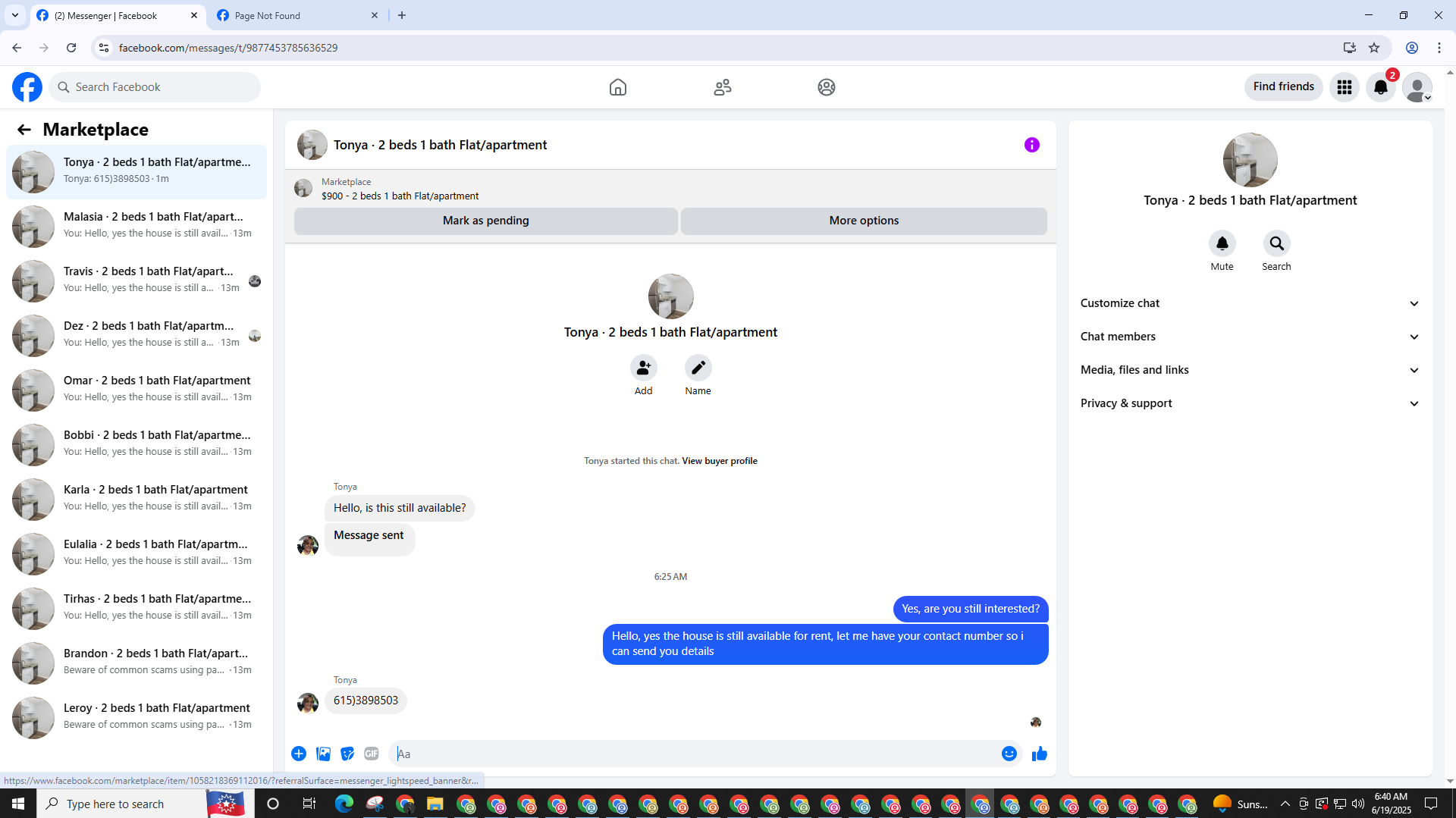Focus the Search Facebook field
Image resolution: width=1456 pixels, height=818 pixels.
155,87
